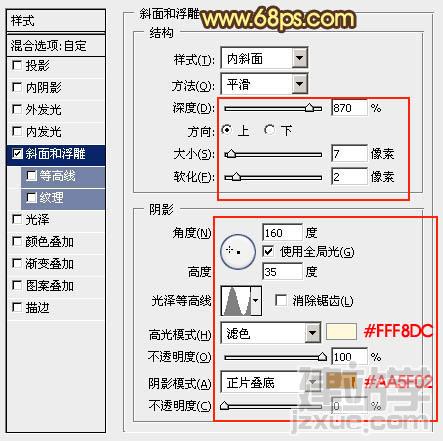Click the 大小 (size) input field showing 7
The image size is (443, 441).
349,154
